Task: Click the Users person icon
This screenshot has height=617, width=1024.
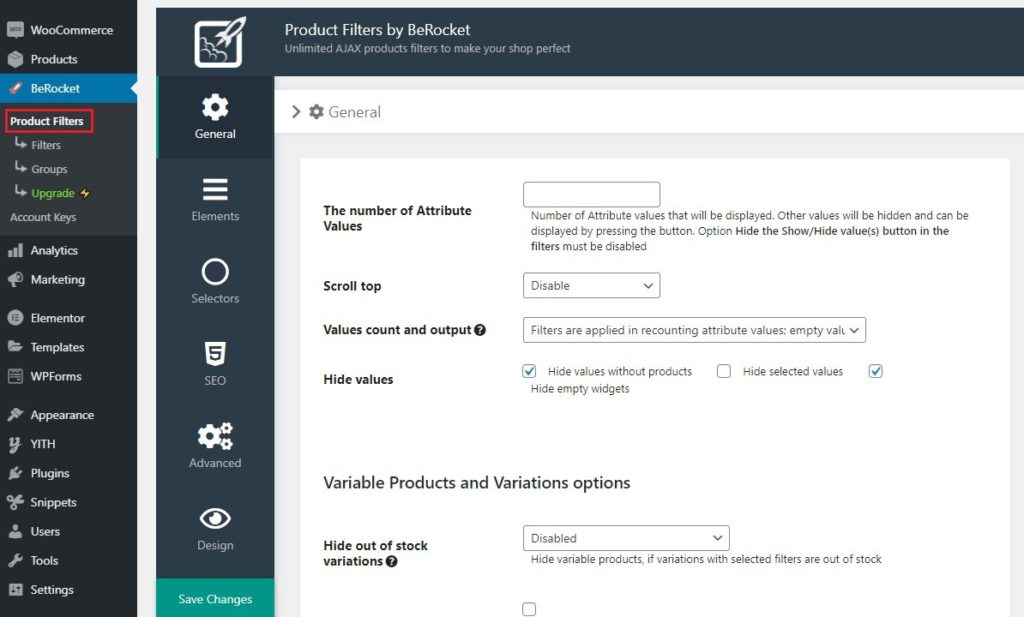Action: click(x=15, y=531)
